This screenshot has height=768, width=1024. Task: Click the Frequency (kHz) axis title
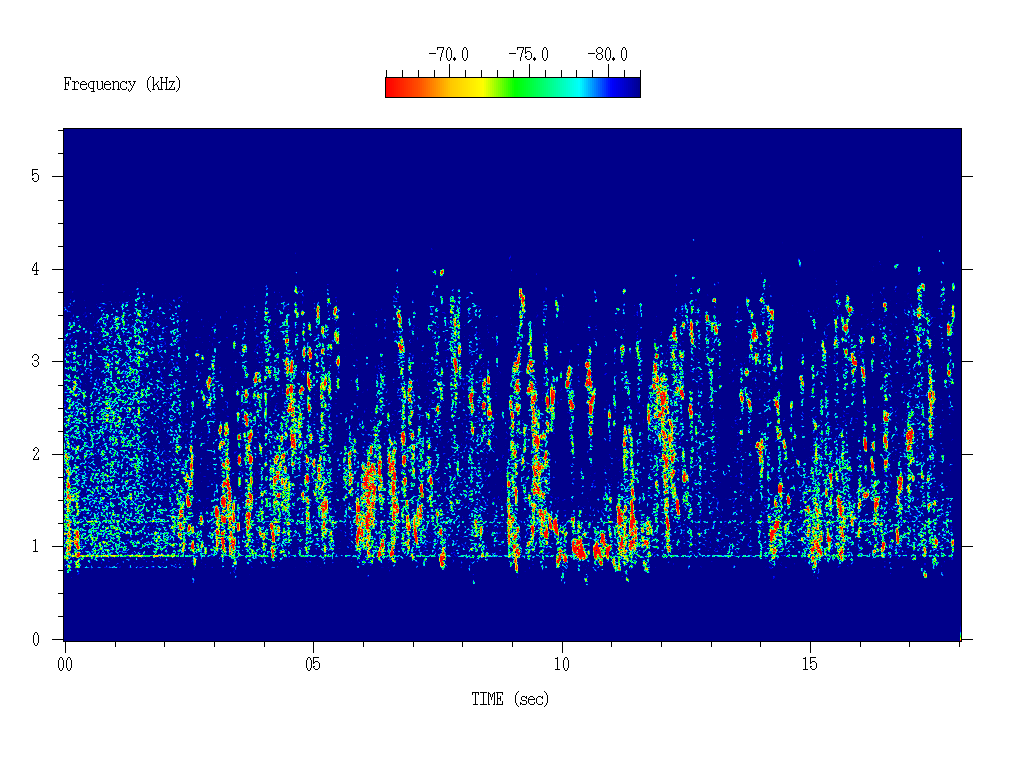point(122,84)
